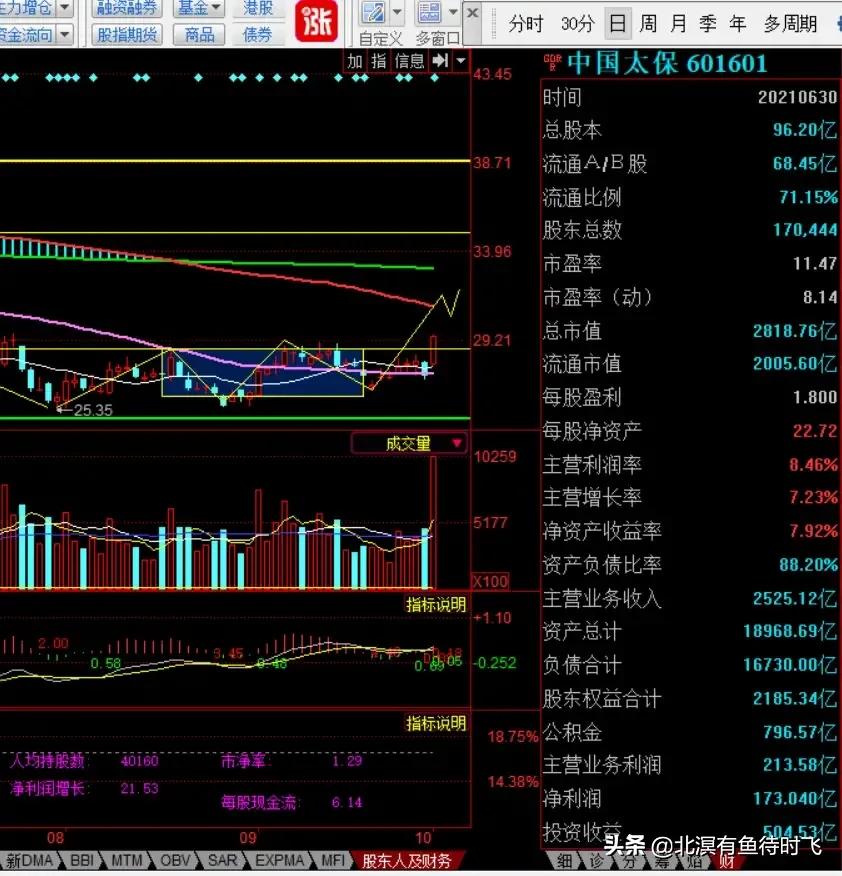Switch to the 30分 period
The image size is (842, 876).
(x=577, y=24)
